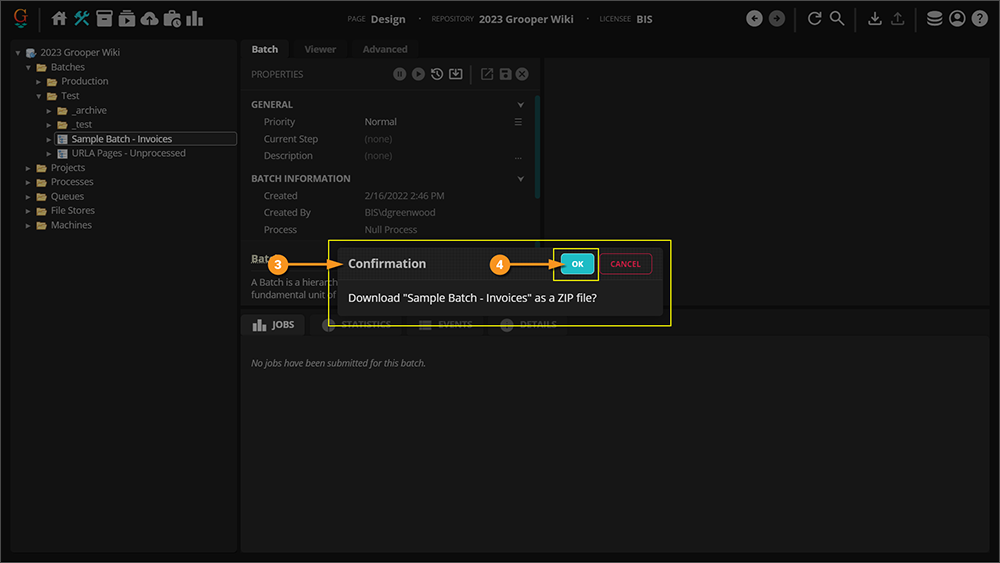Click the top-bar download icon

click(x=875, y=18)
